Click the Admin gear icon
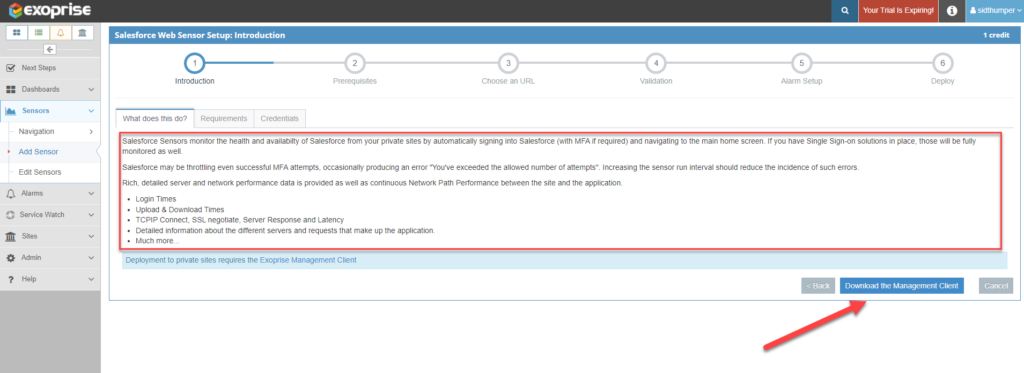Viewport: 1024px width, 373px height. tap(10, 258)
